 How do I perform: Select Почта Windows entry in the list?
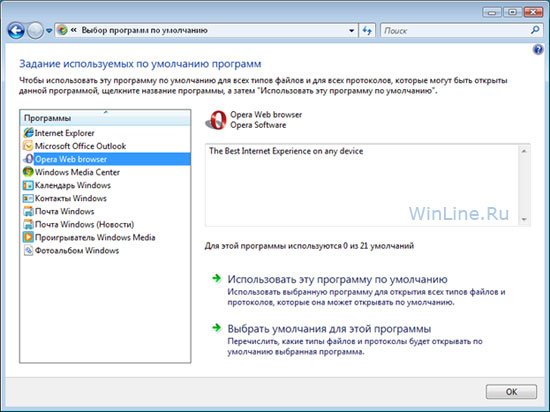pos(65,211)
